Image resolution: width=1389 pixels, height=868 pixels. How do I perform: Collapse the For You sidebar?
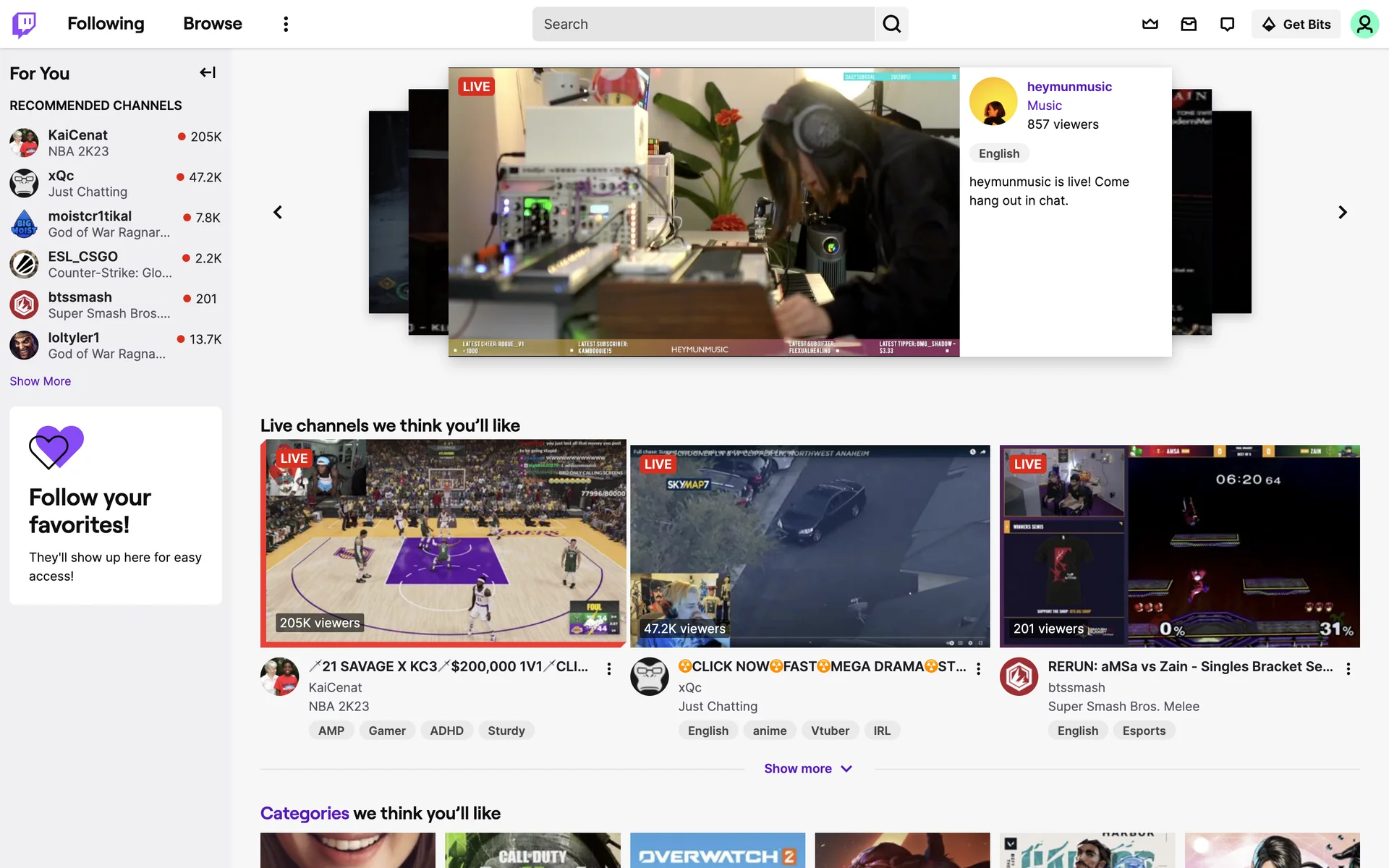point(208,72)
